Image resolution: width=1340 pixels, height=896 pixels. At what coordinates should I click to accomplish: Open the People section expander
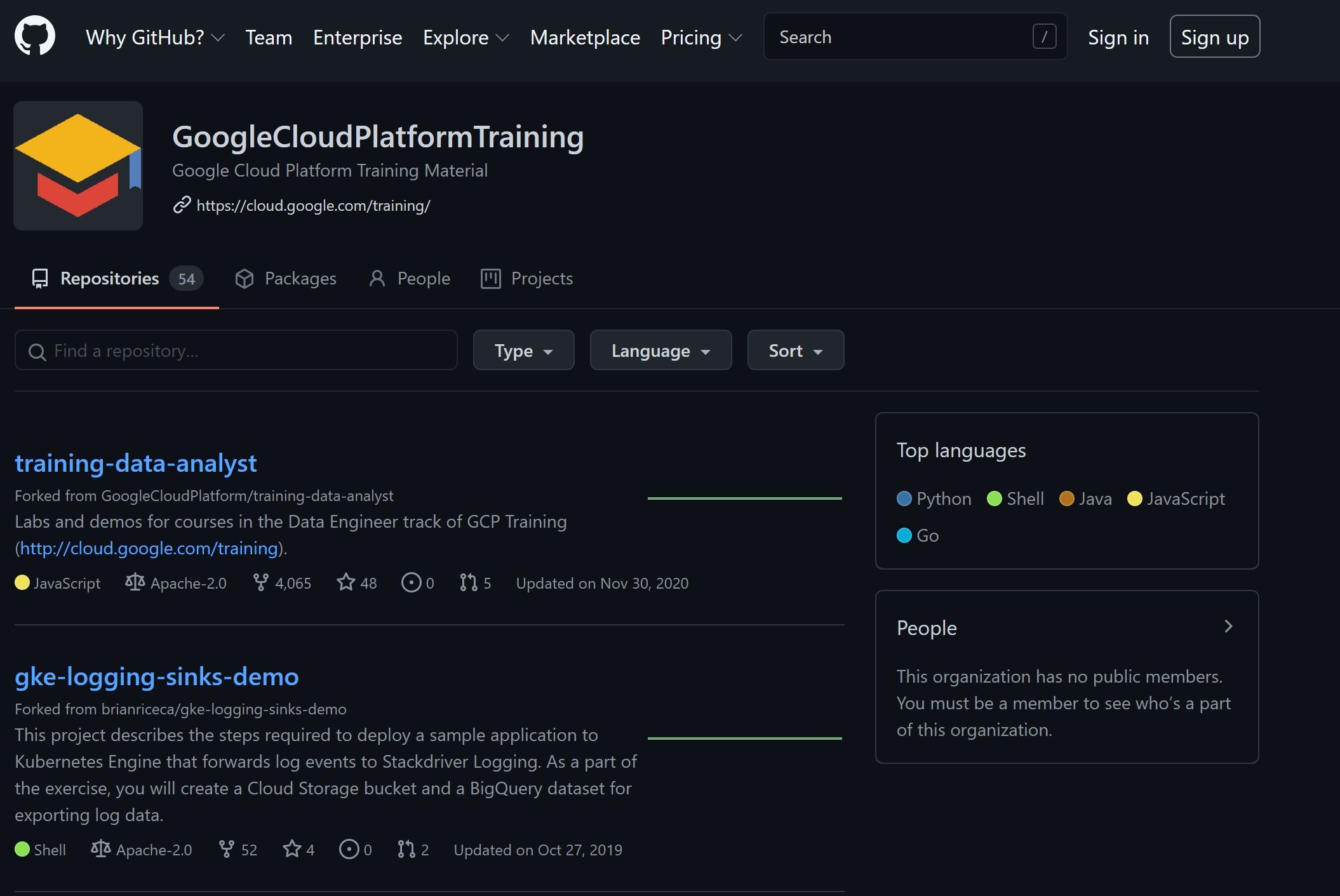(1228, 625)
